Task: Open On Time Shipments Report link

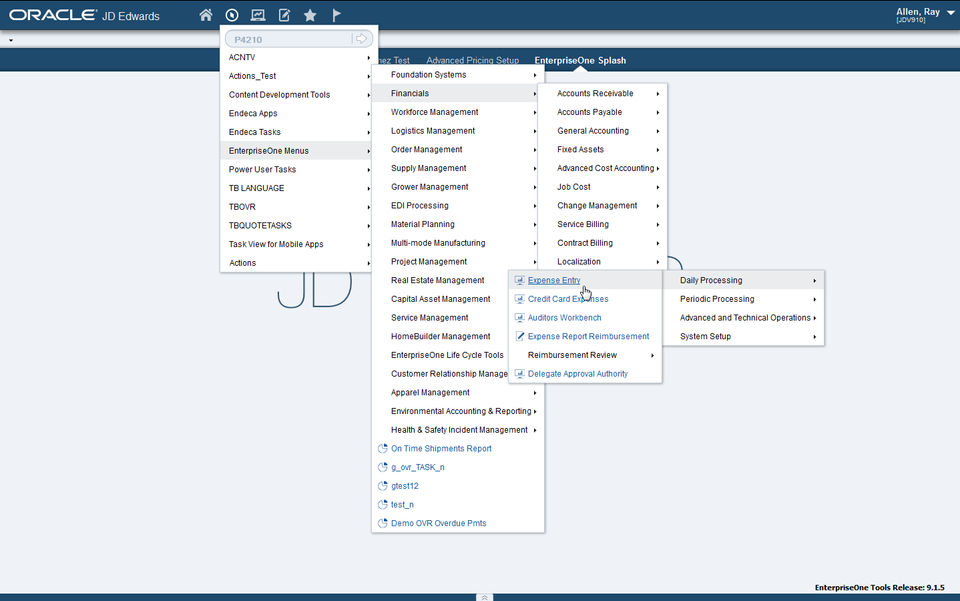Action: [x=441, y=449]
